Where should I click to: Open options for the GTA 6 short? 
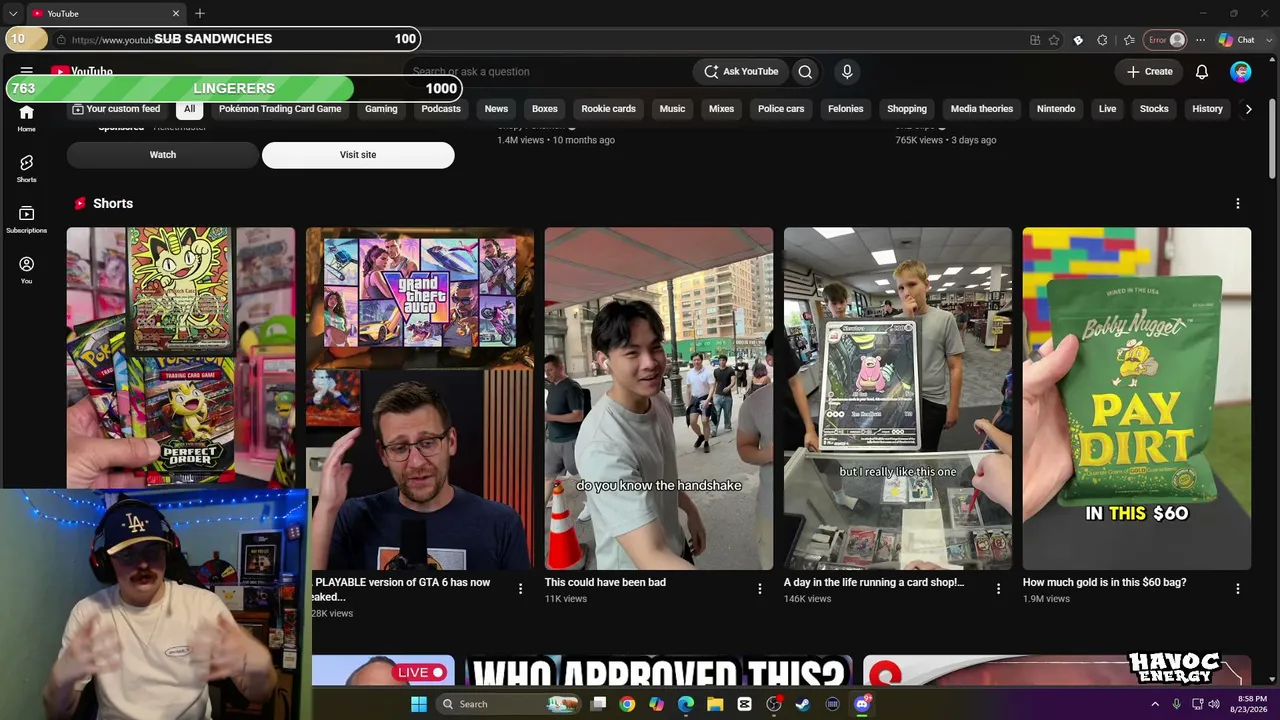point(520,589)
